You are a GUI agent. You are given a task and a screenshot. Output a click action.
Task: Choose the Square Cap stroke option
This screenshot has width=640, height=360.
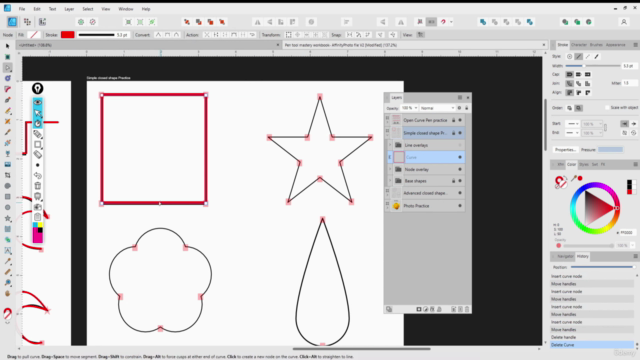pyautogui.click(x=587, y=75)
